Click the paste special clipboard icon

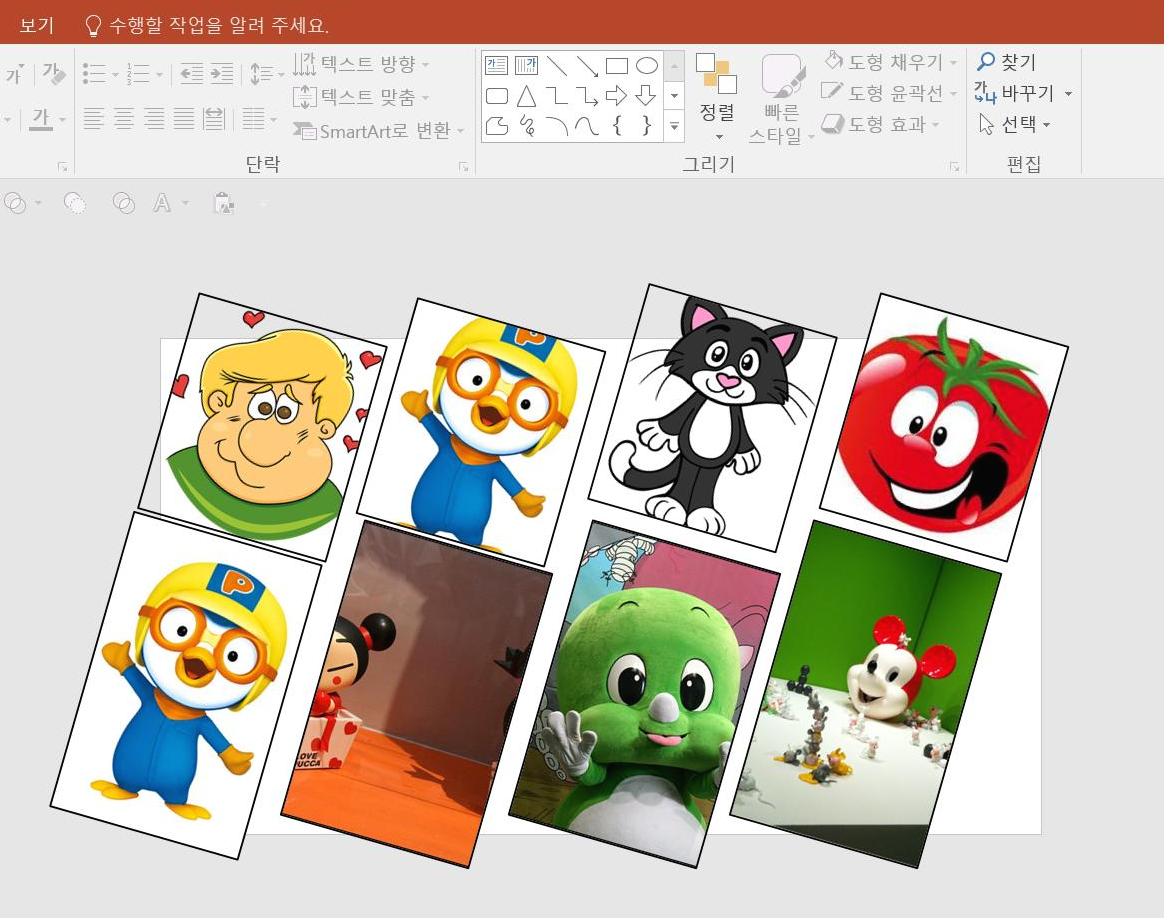pyautogui.click(x=224, y=203)
